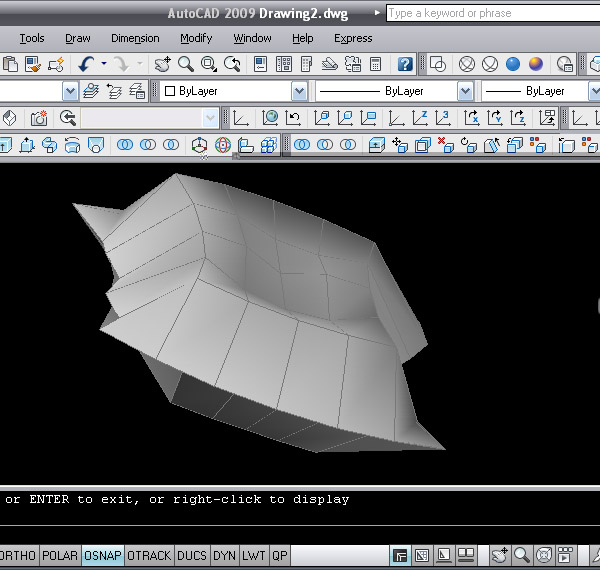The image size is (600, 570).
Task: Open the ByLayer linetype dropdown
Action: coord(465,91)
